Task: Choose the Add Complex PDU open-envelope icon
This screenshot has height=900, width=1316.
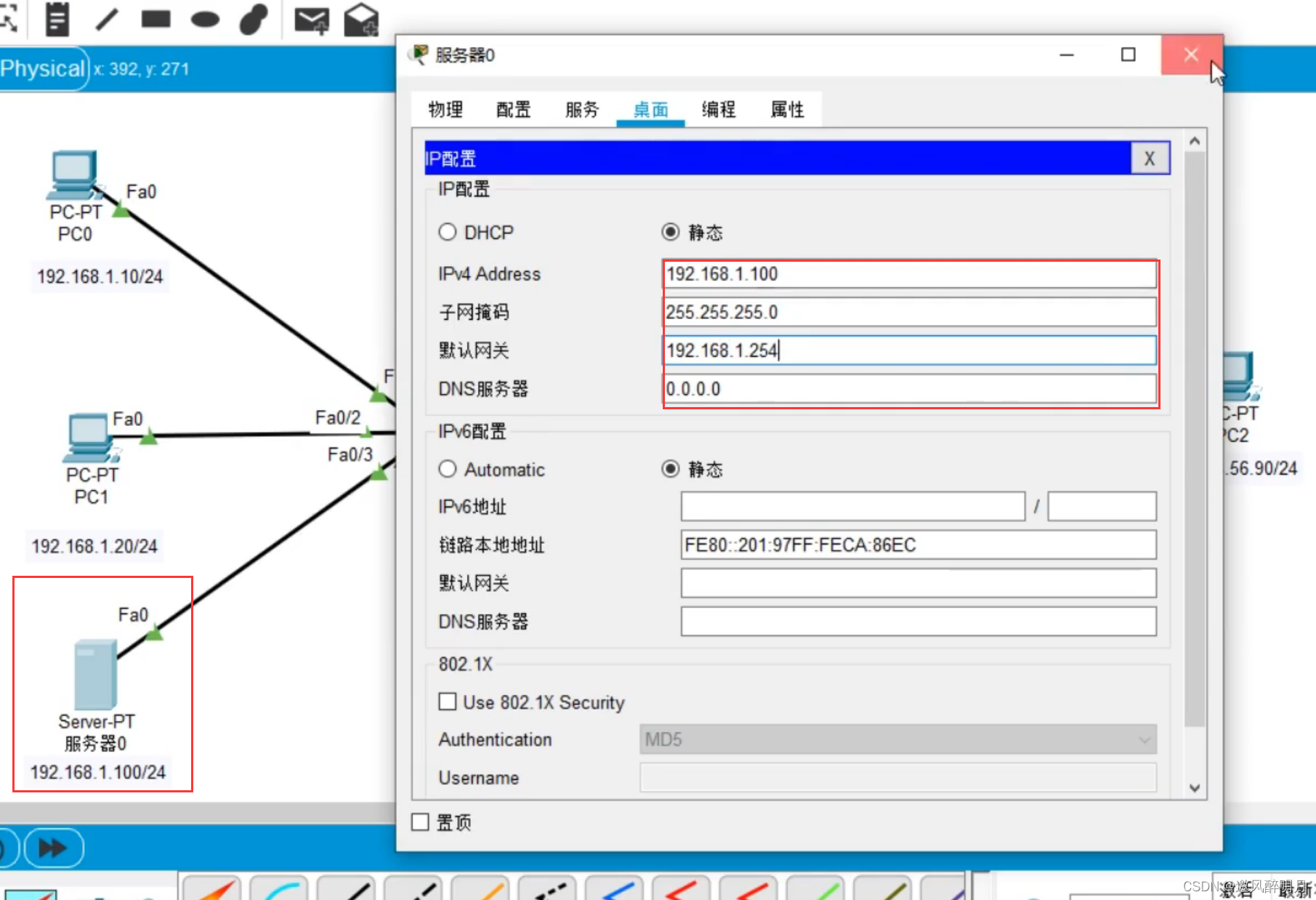Action: (361, 20)
